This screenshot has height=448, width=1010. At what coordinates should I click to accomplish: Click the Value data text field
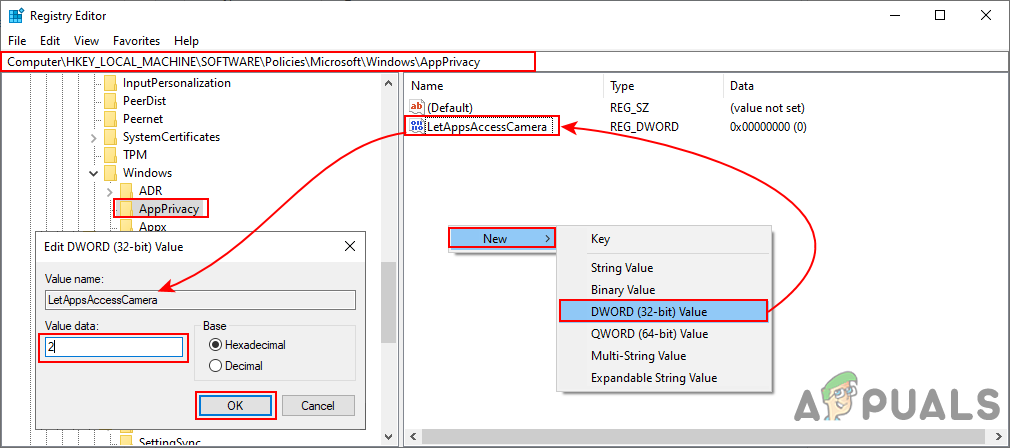click(x=115, y=347)
